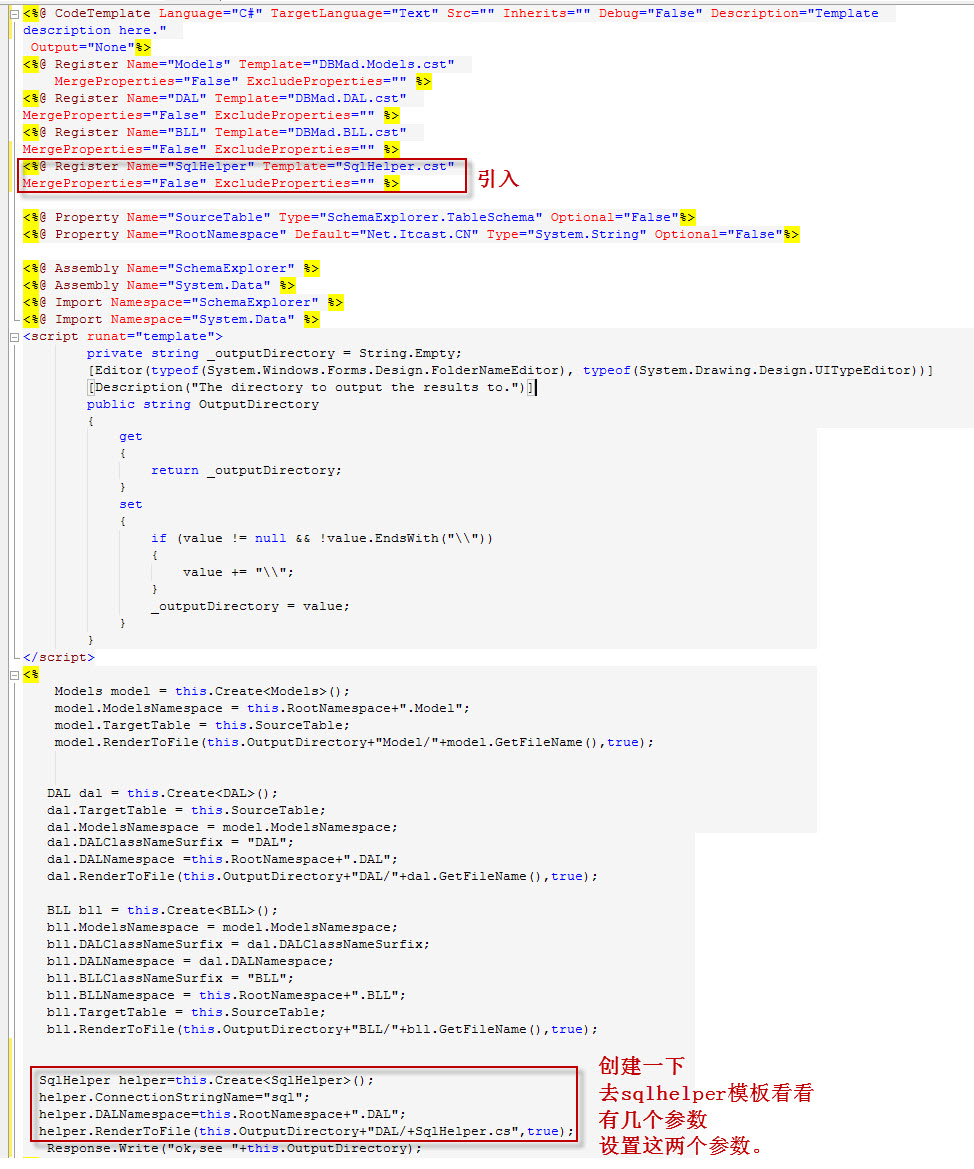The image size is (974, 1169).
Task: Click the bll.RenderToFile(...) call
Action: tap(322, 1030)
